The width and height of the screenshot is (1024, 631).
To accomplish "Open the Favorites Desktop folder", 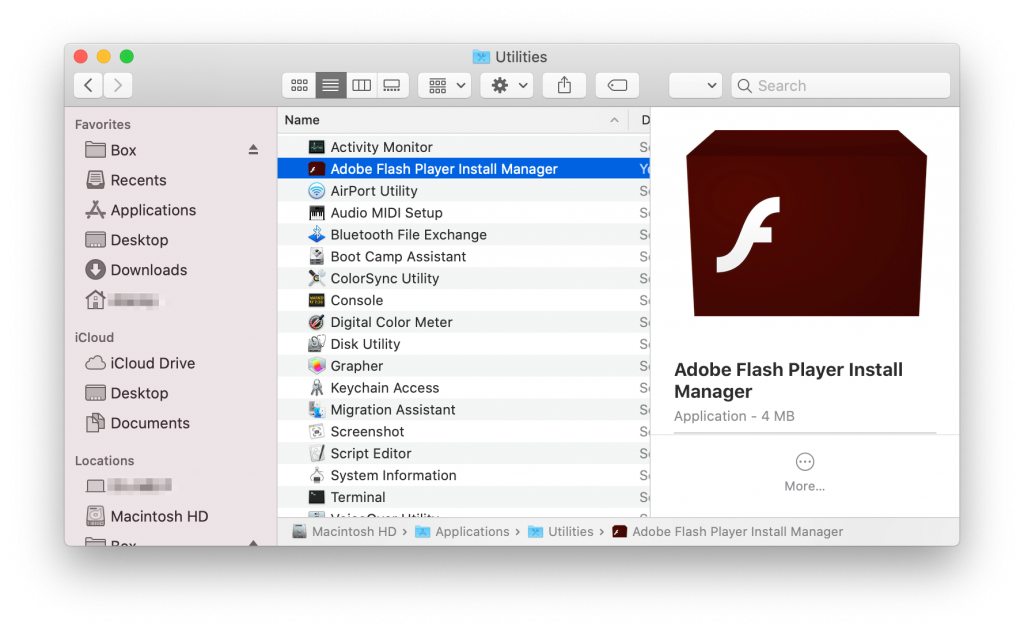I will 127,240.
